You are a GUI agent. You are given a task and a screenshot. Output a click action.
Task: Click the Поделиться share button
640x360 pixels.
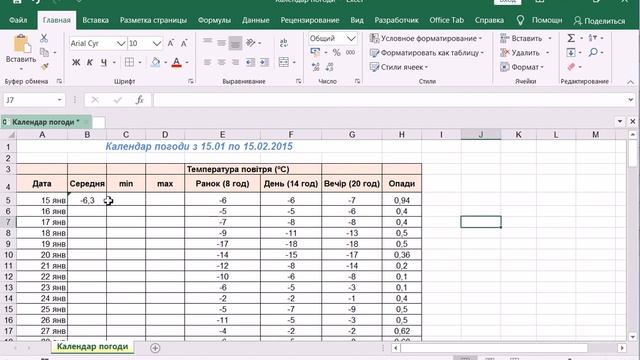click(599, 20)
